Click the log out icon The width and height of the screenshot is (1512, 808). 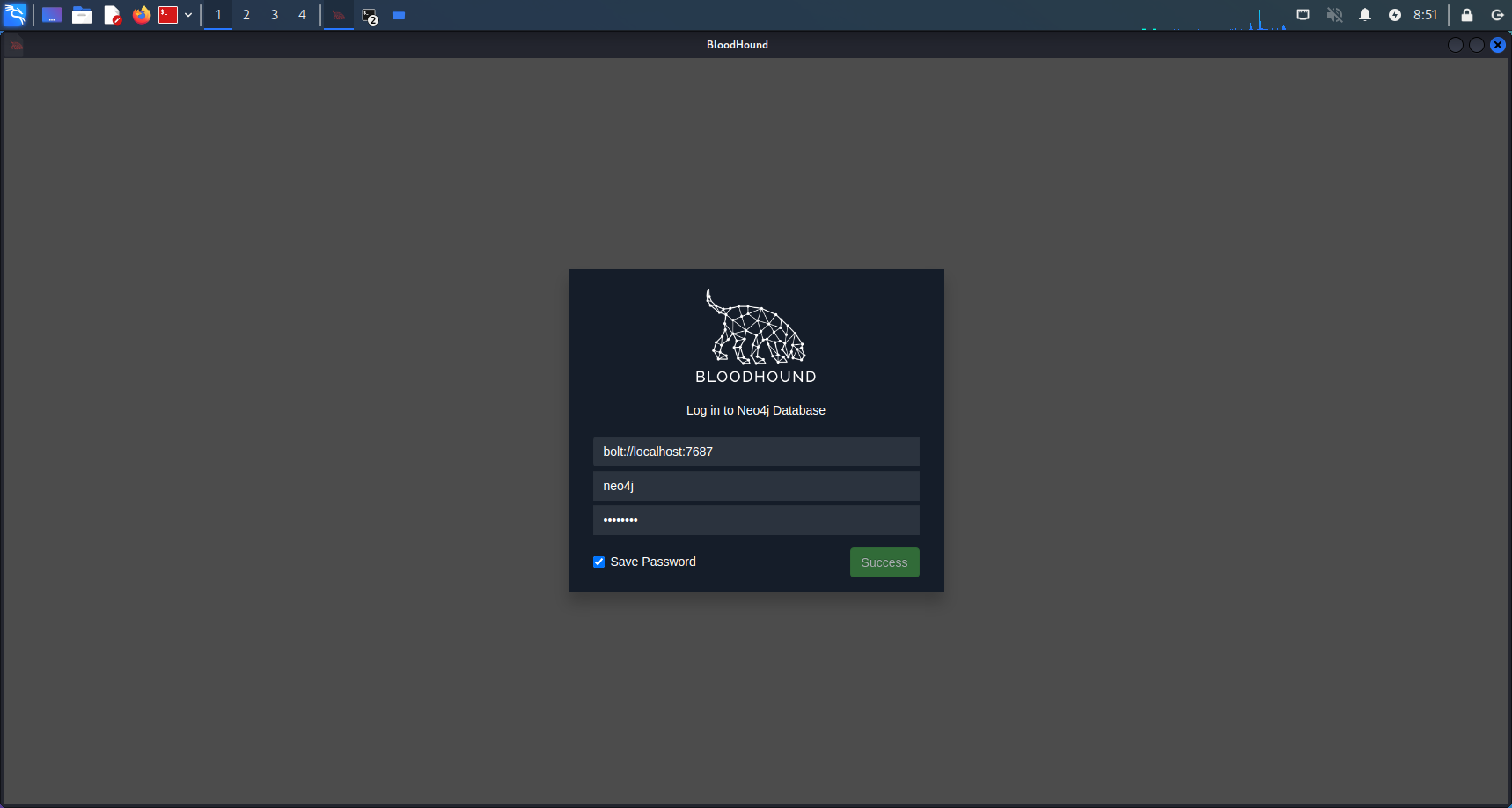(x=1497, y=15)
